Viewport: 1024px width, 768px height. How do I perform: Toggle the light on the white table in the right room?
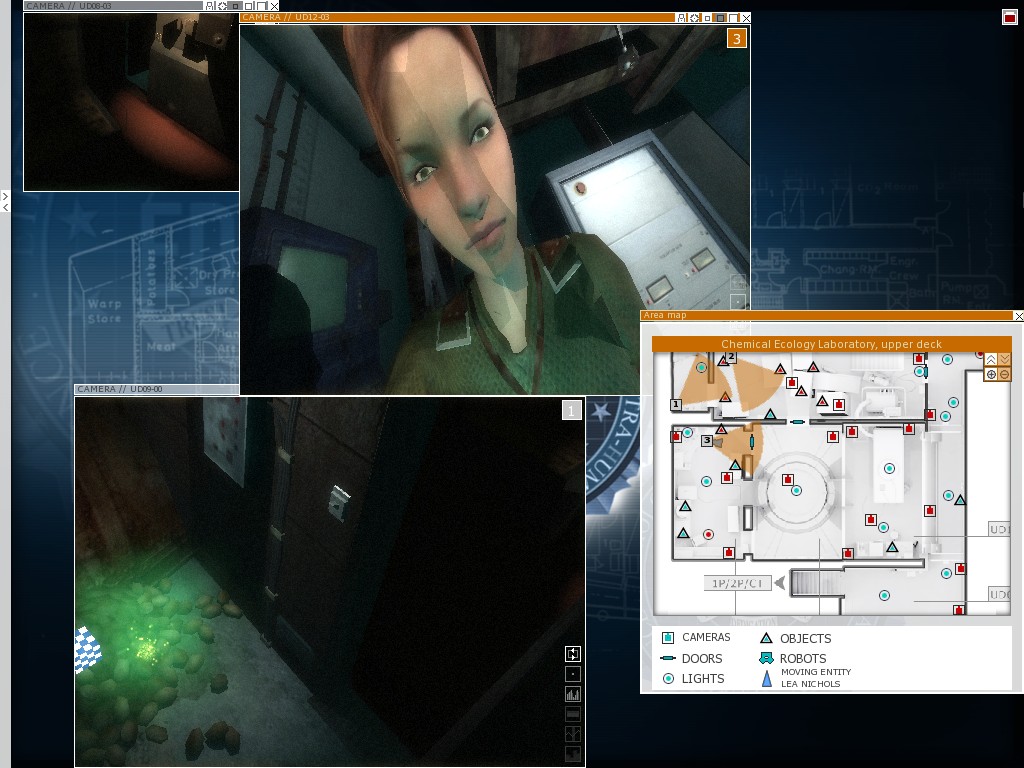point(889,468)
